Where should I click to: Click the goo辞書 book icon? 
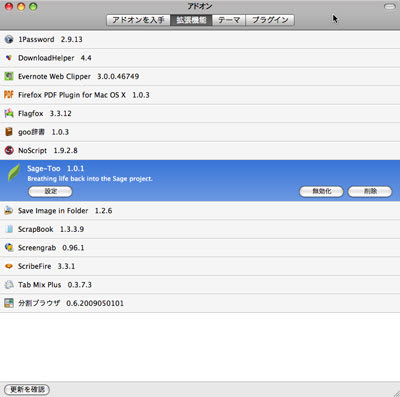(9, 132)
